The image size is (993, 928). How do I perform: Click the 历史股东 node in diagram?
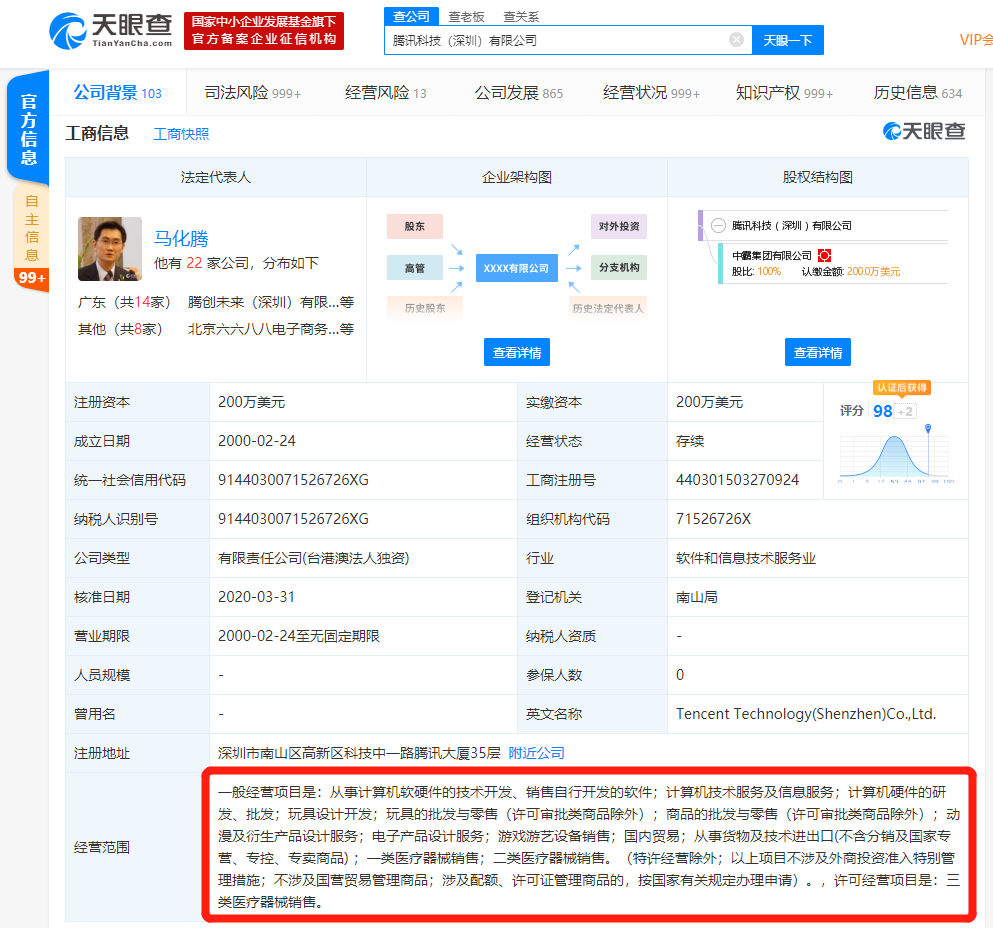(x=425, y=308)
